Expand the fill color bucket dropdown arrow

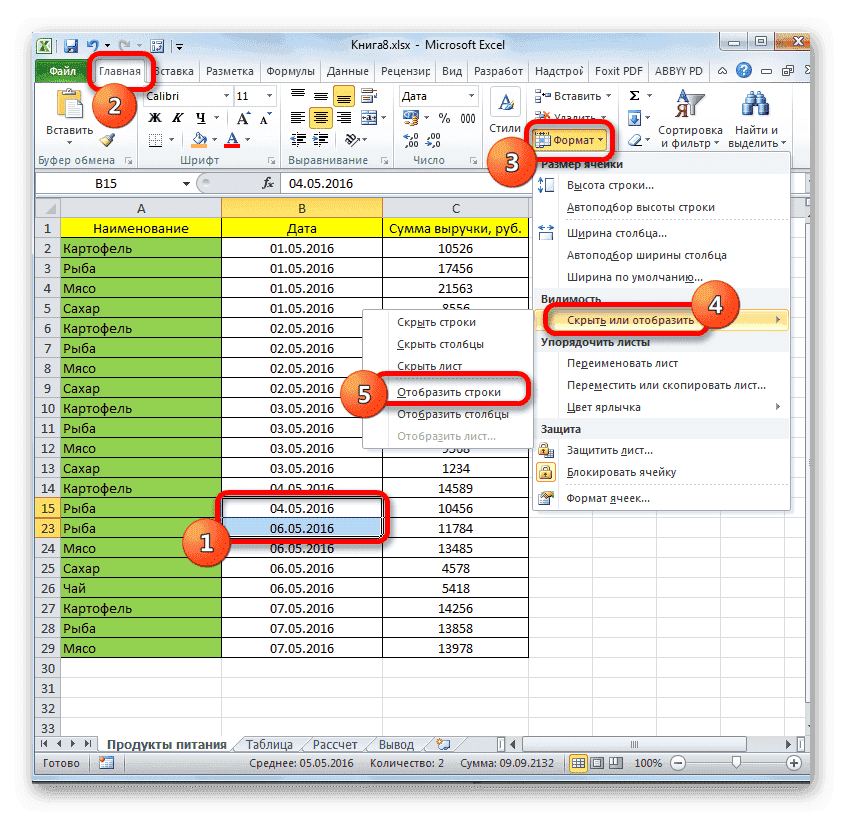tap(212, 140)
